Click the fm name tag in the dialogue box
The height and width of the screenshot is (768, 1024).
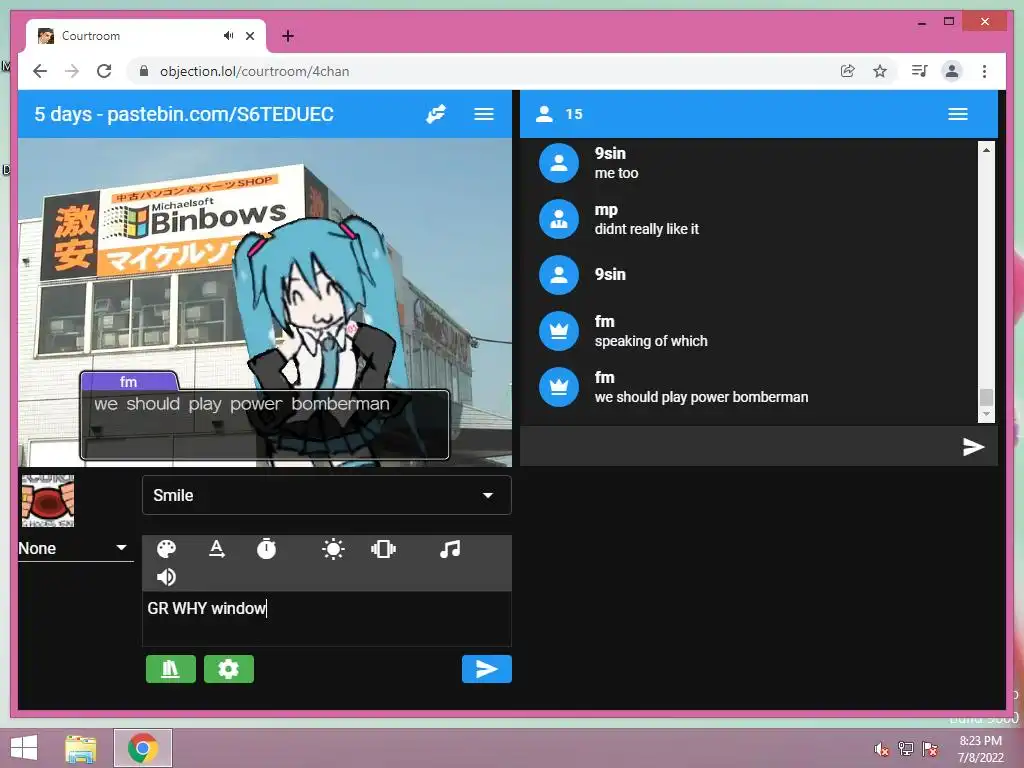129,381
